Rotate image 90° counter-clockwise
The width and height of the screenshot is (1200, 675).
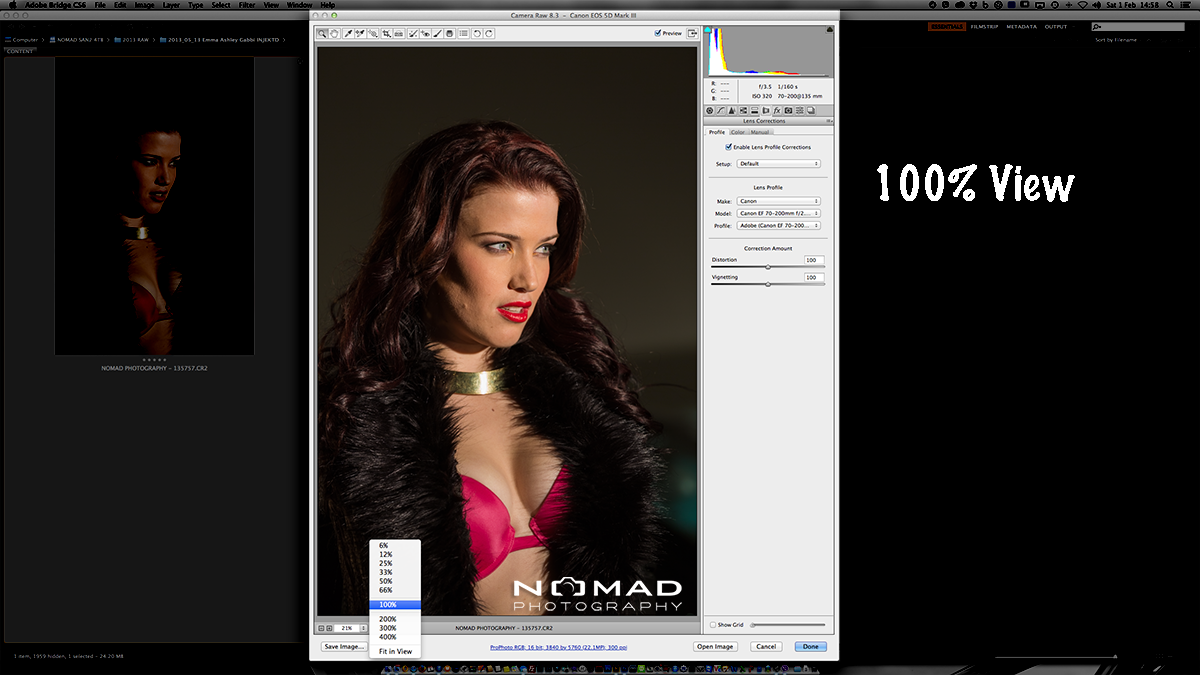(x=478, y=33)
